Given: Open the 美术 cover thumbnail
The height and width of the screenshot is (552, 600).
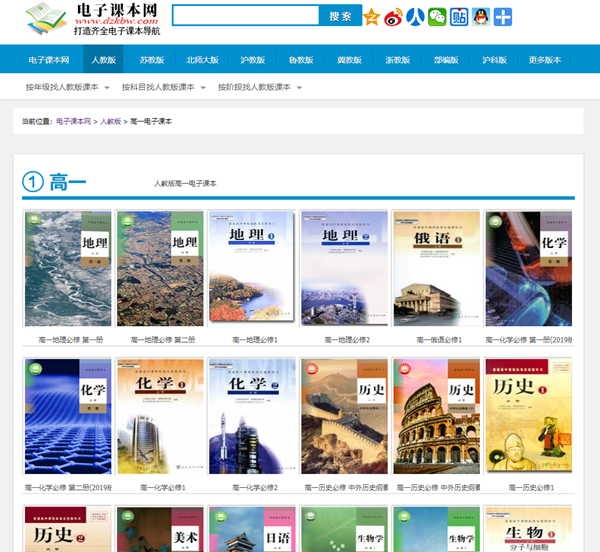Looking at the screenshot, I should [160, 529].
